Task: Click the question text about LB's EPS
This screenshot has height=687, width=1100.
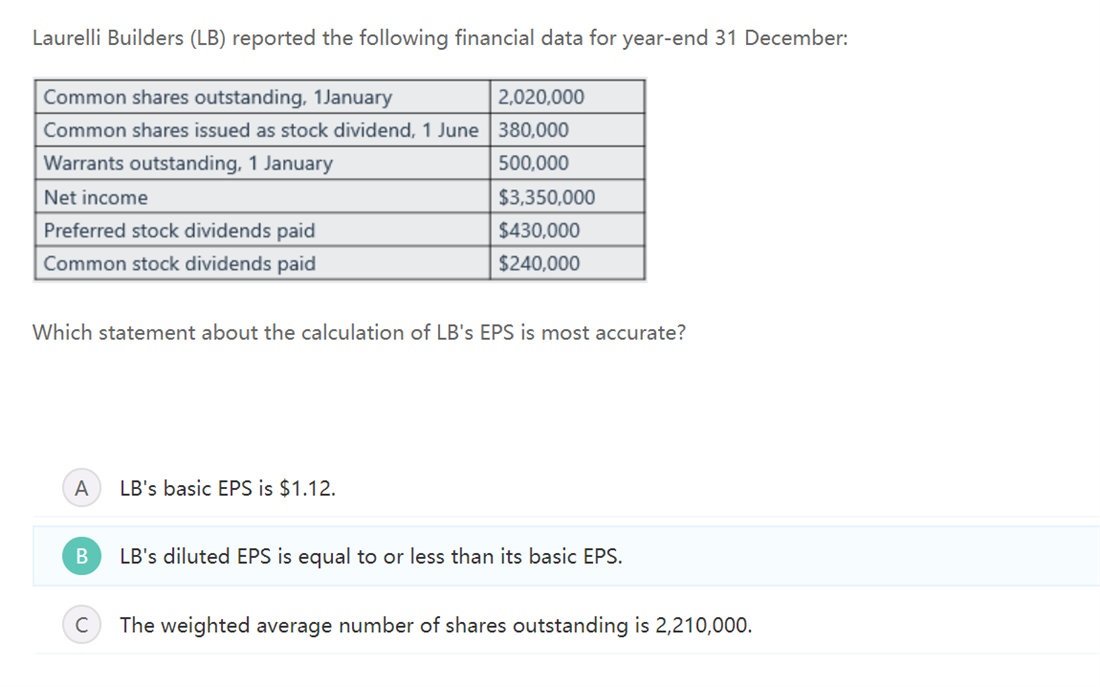Action: coord(359,332)
